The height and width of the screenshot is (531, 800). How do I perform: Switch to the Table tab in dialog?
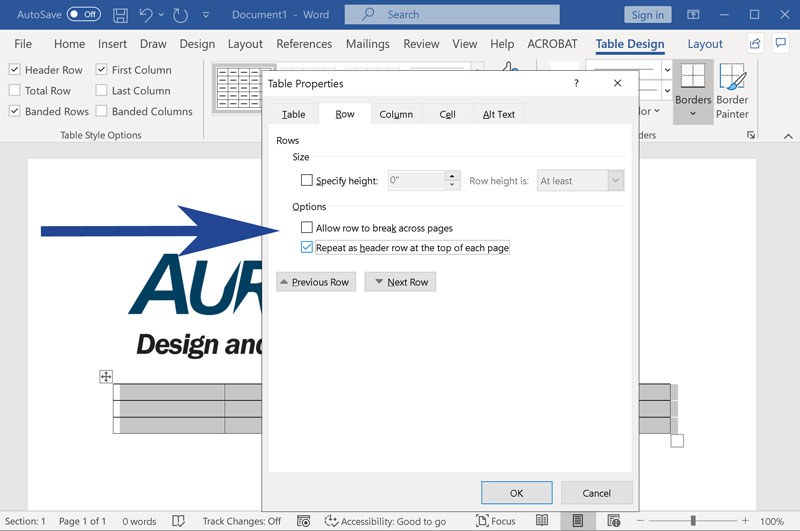[293, 114]
